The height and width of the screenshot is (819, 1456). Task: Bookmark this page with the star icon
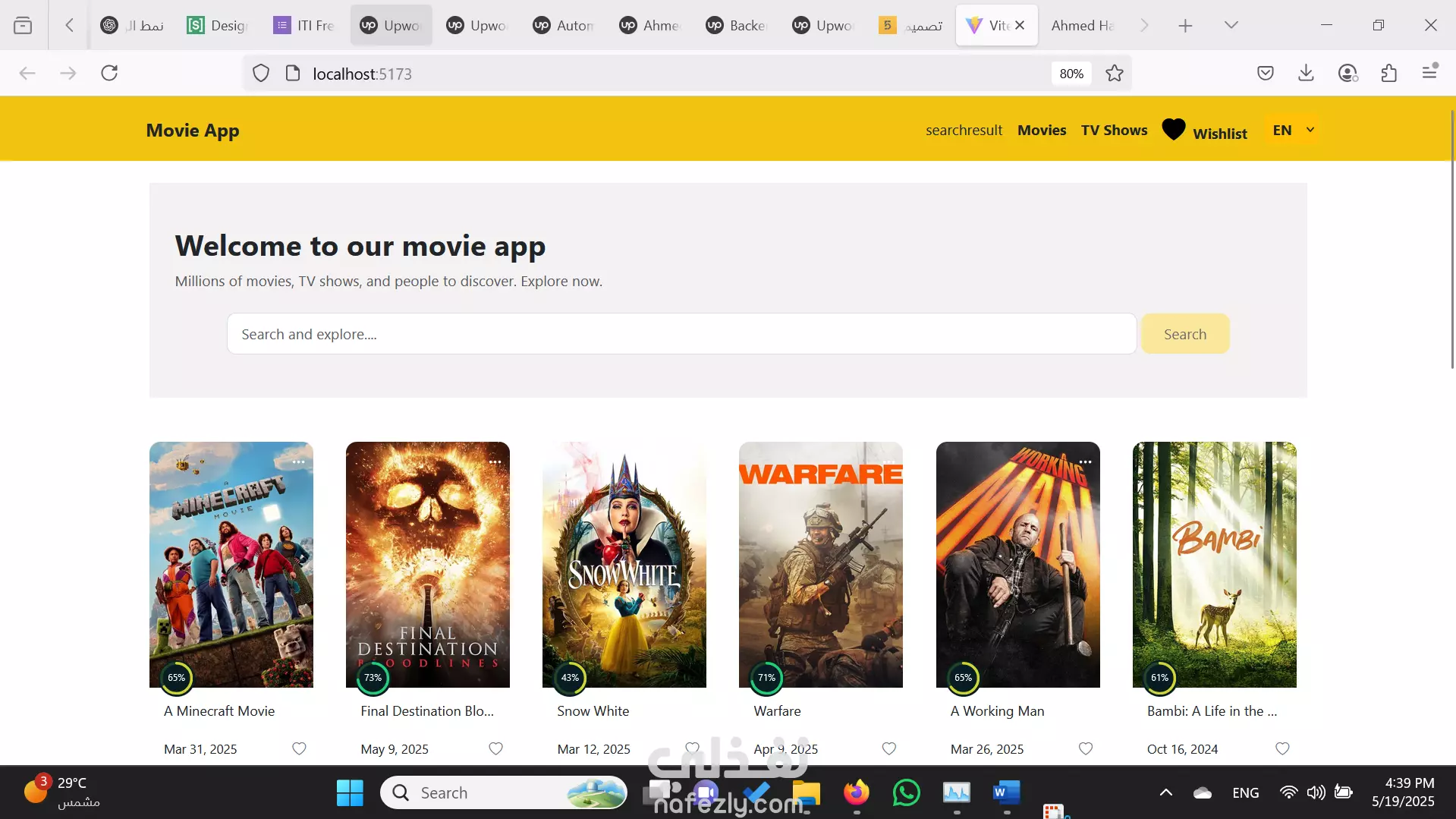coord(1114,74)
